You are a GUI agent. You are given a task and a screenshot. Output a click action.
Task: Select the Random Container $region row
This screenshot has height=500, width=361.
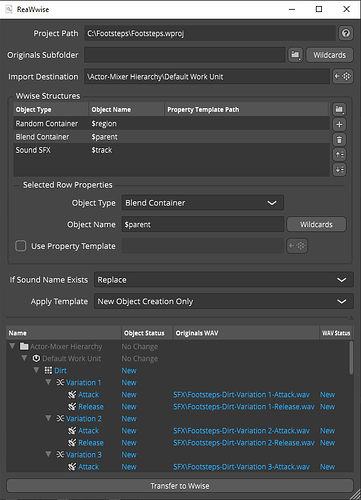click(x=171, y=123)
